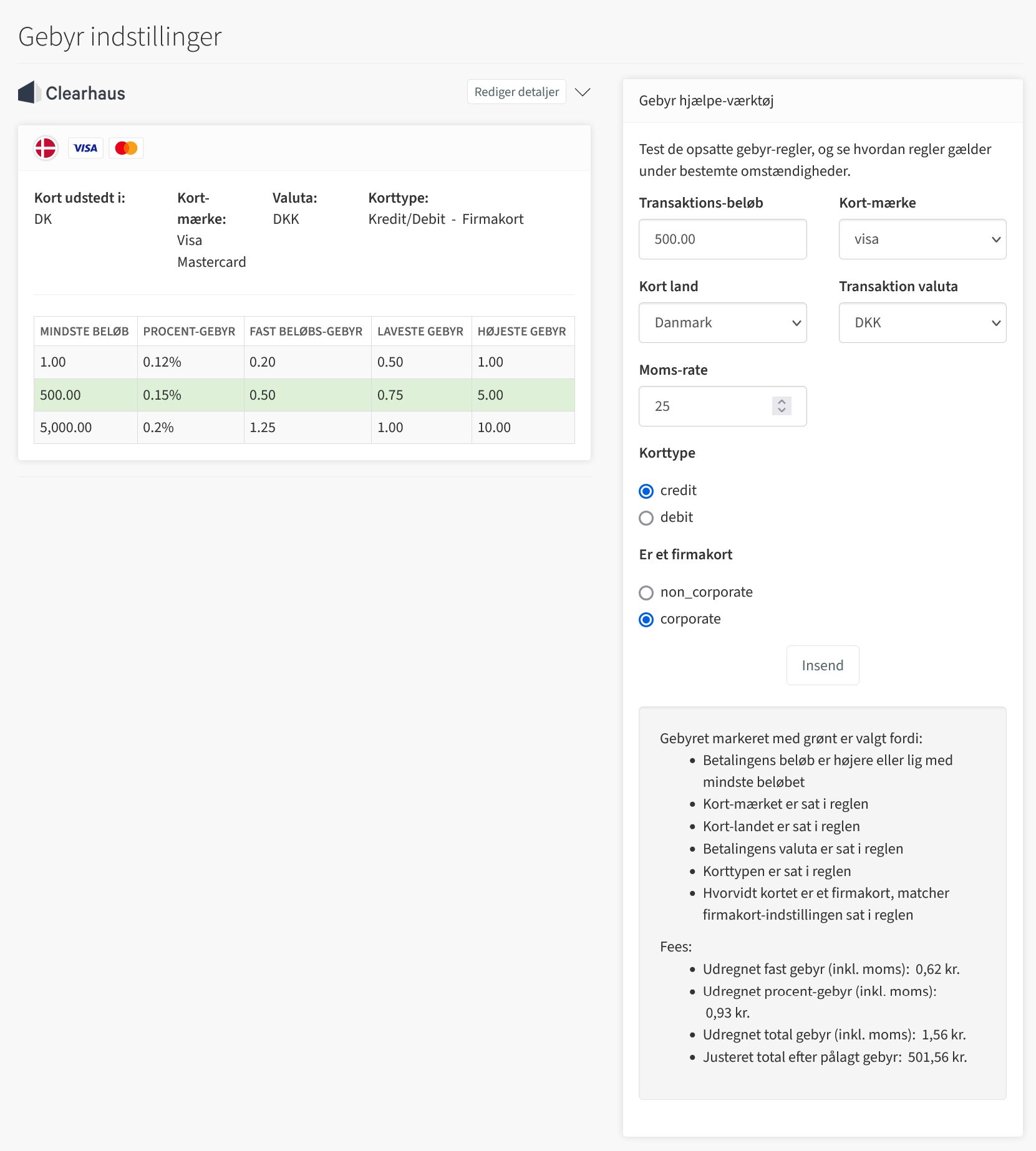Click the MINDSTE BELØB column header
The height and width of the screenshot is (1151, 1036).
85,331
